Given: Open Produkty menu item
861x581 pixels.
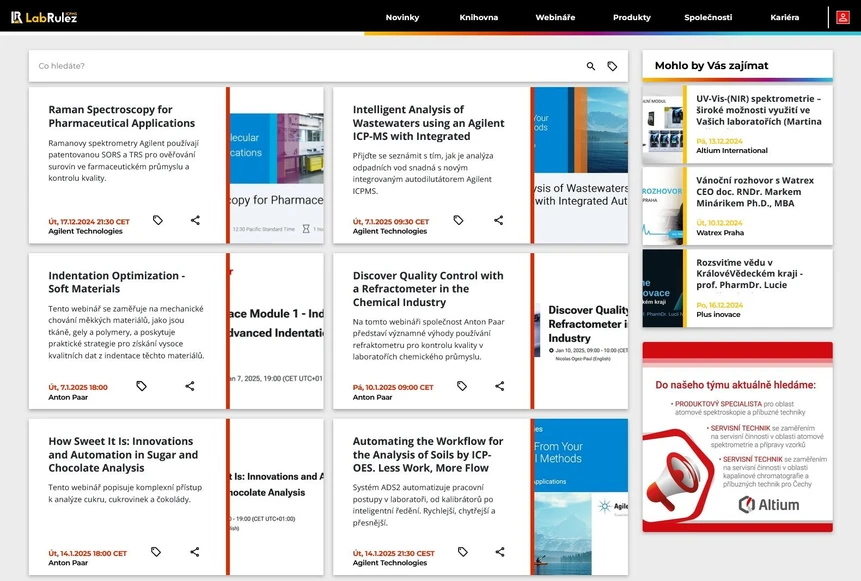Looking at the screenshot, I should point(631,17).
